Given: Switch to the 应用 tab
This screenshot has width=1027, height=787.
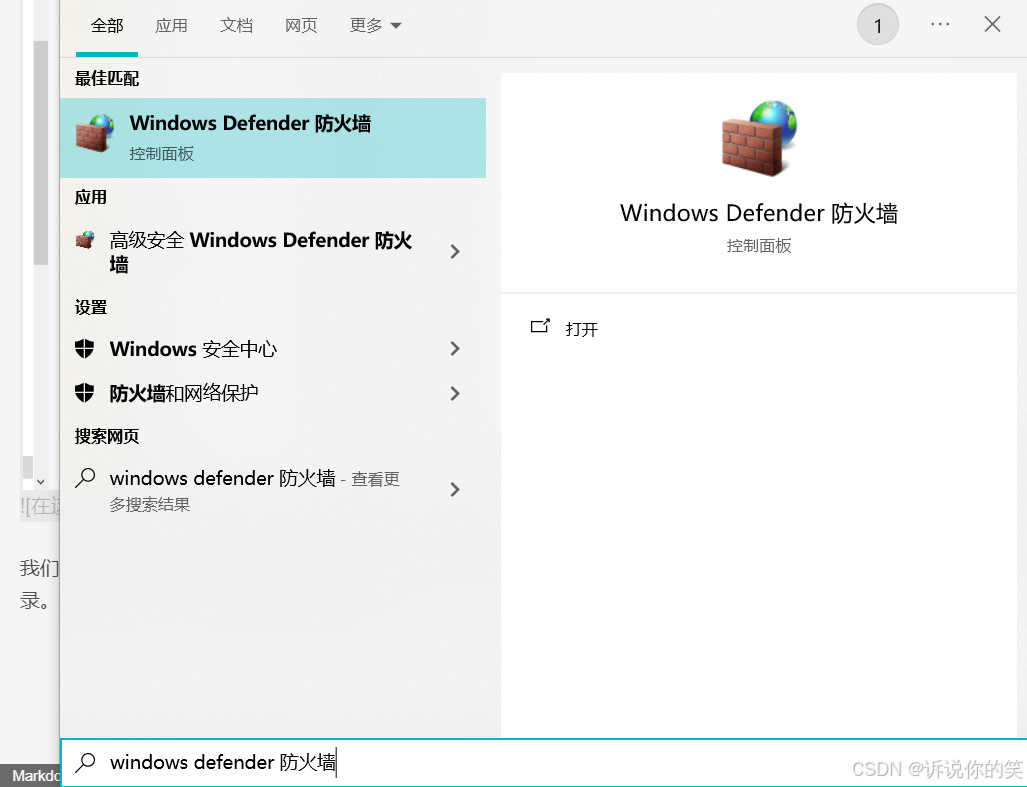Looking at the screenshot, I should (171, 26).
